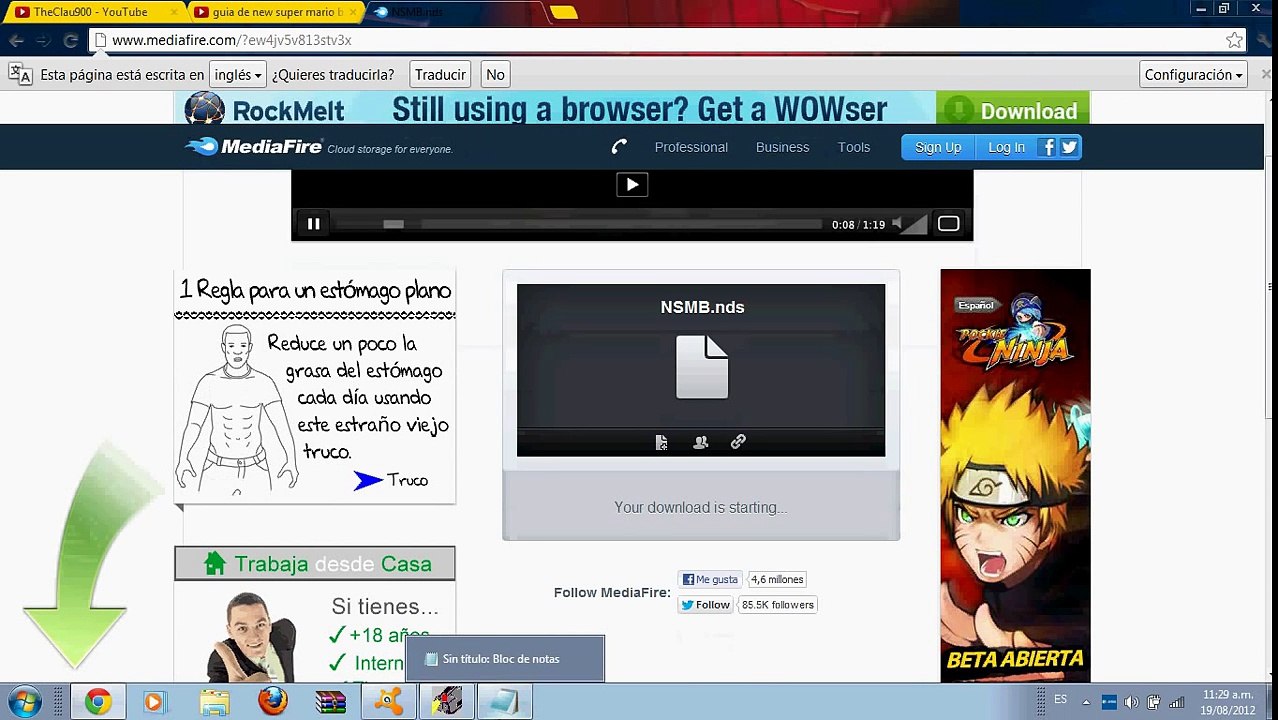Screen dimensions: 1278x720
Task: Open Chrome from the taskbar
Action: pos(97,702)
